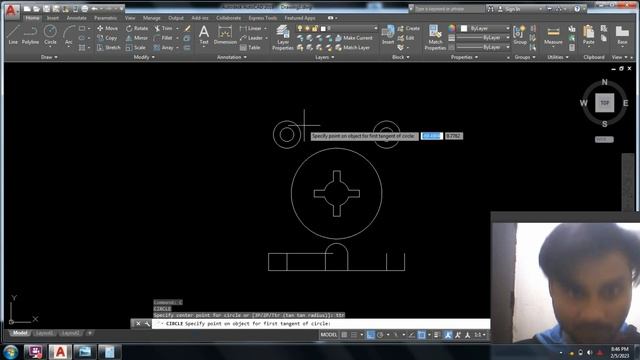The width and height of the screenshot is (640, 360).
Task: Click the AutoCAD taskbar icon
Action: pos(60,352)
